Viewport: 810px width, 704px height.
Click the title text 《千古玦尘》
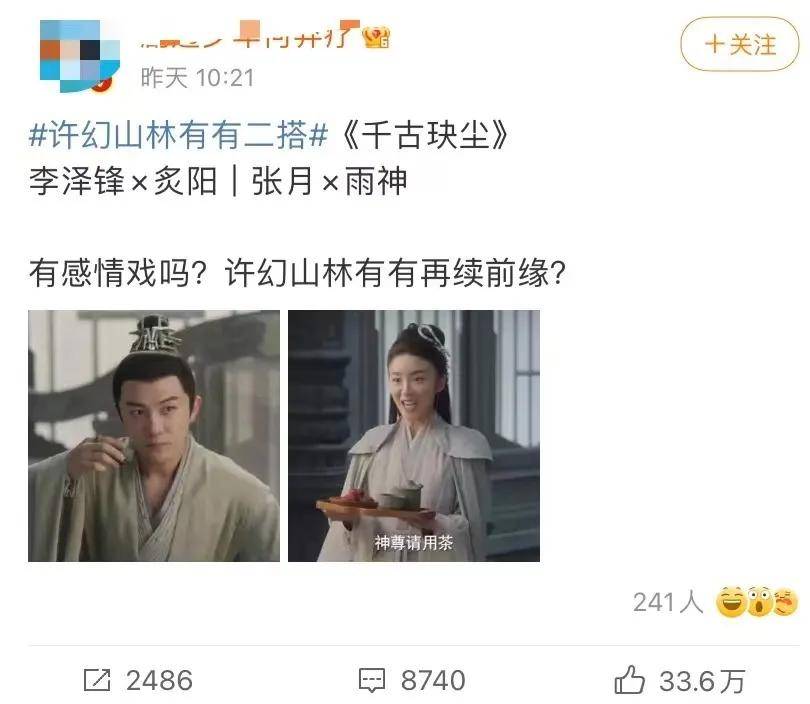[x=425, y=135]
